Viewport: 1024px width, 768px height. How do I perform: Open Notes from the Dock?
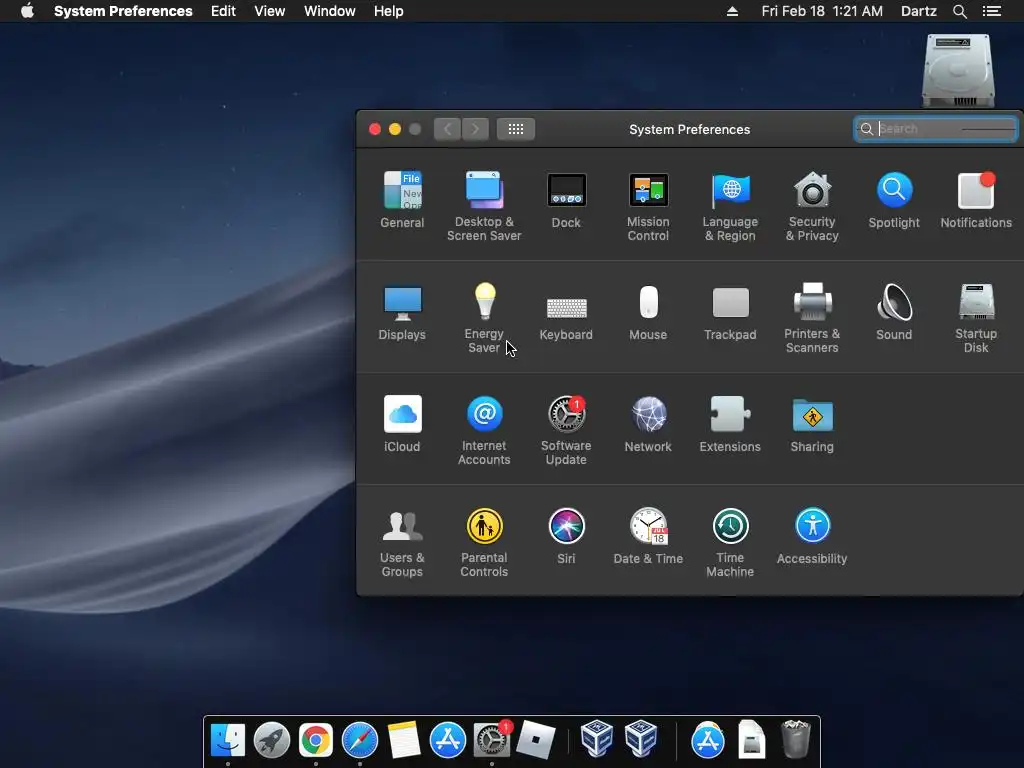coord(404,741)
